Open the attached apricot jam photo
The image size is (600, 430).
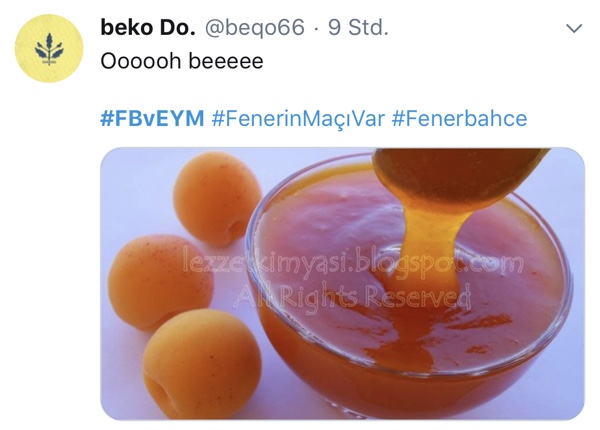[x=342, y=283]
